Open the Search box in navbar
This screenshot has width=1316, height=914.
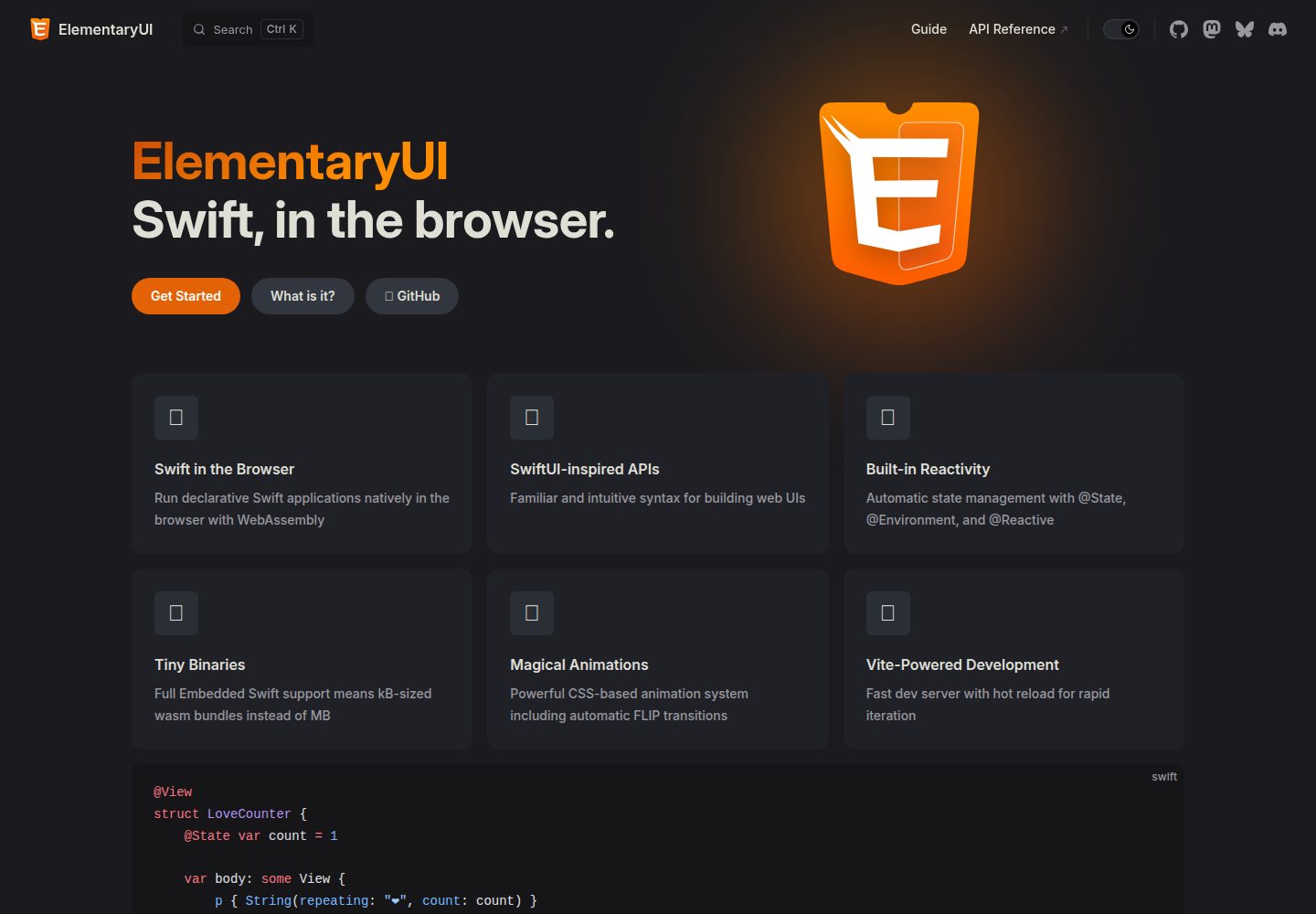248,29
